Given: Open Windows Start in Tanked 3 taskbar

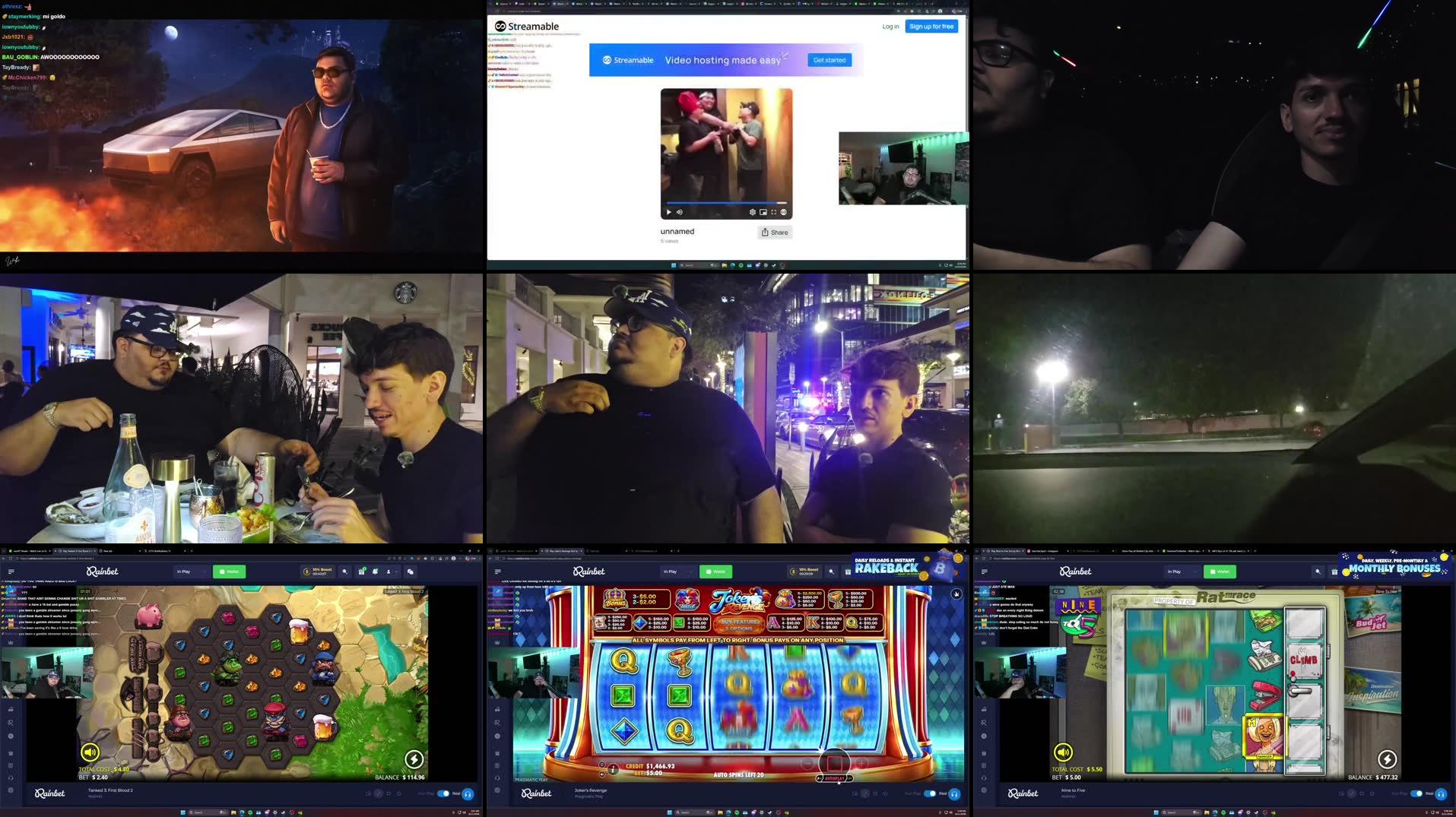Looking at the screenshot, I should click(x=183, y=812).
